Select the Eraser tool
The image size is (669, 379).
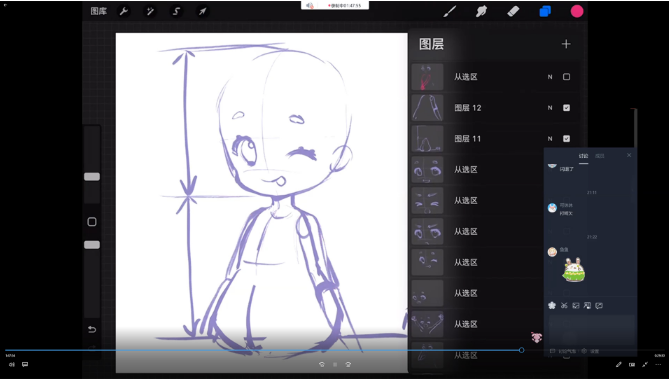513,12
